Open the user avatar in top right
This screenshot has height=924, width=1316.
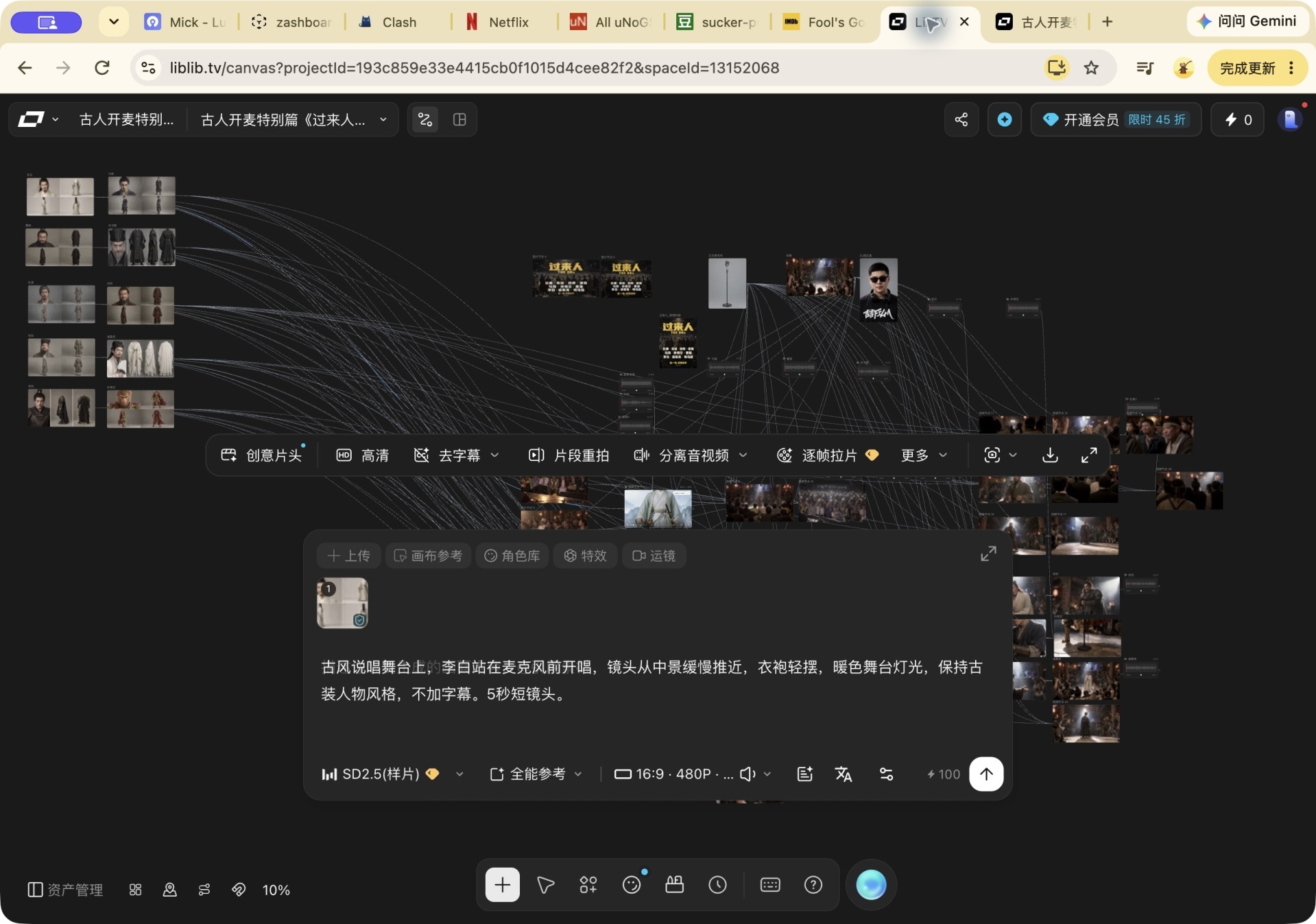pyautogui.click(x=1291, y=119)
